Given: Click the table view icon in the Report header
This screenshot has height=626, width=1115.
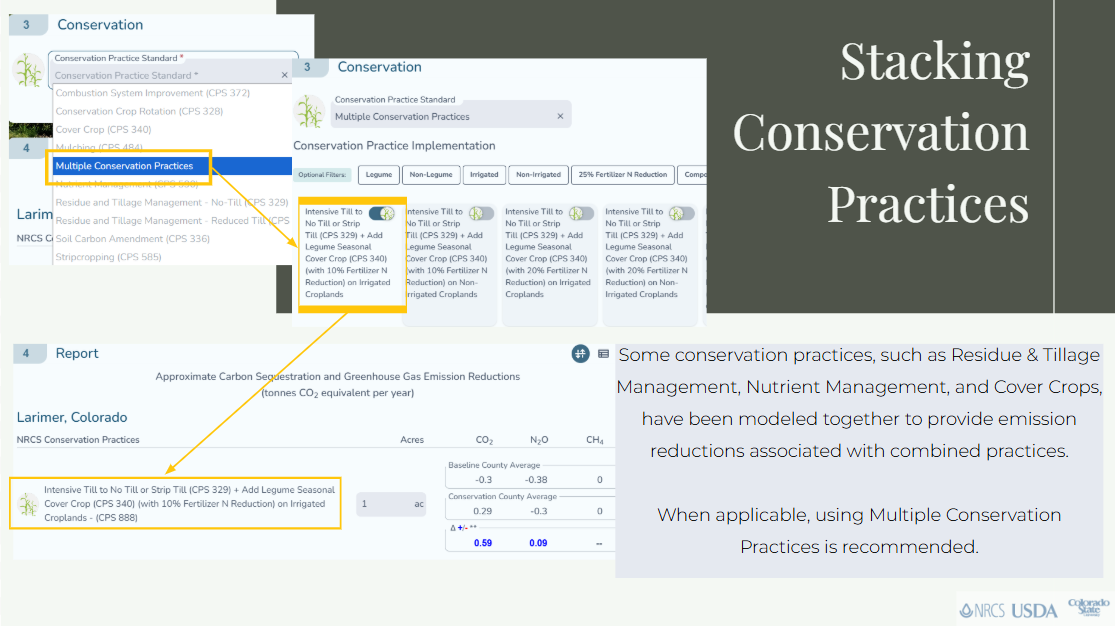Looking at the screenshot, I should 603,354.
